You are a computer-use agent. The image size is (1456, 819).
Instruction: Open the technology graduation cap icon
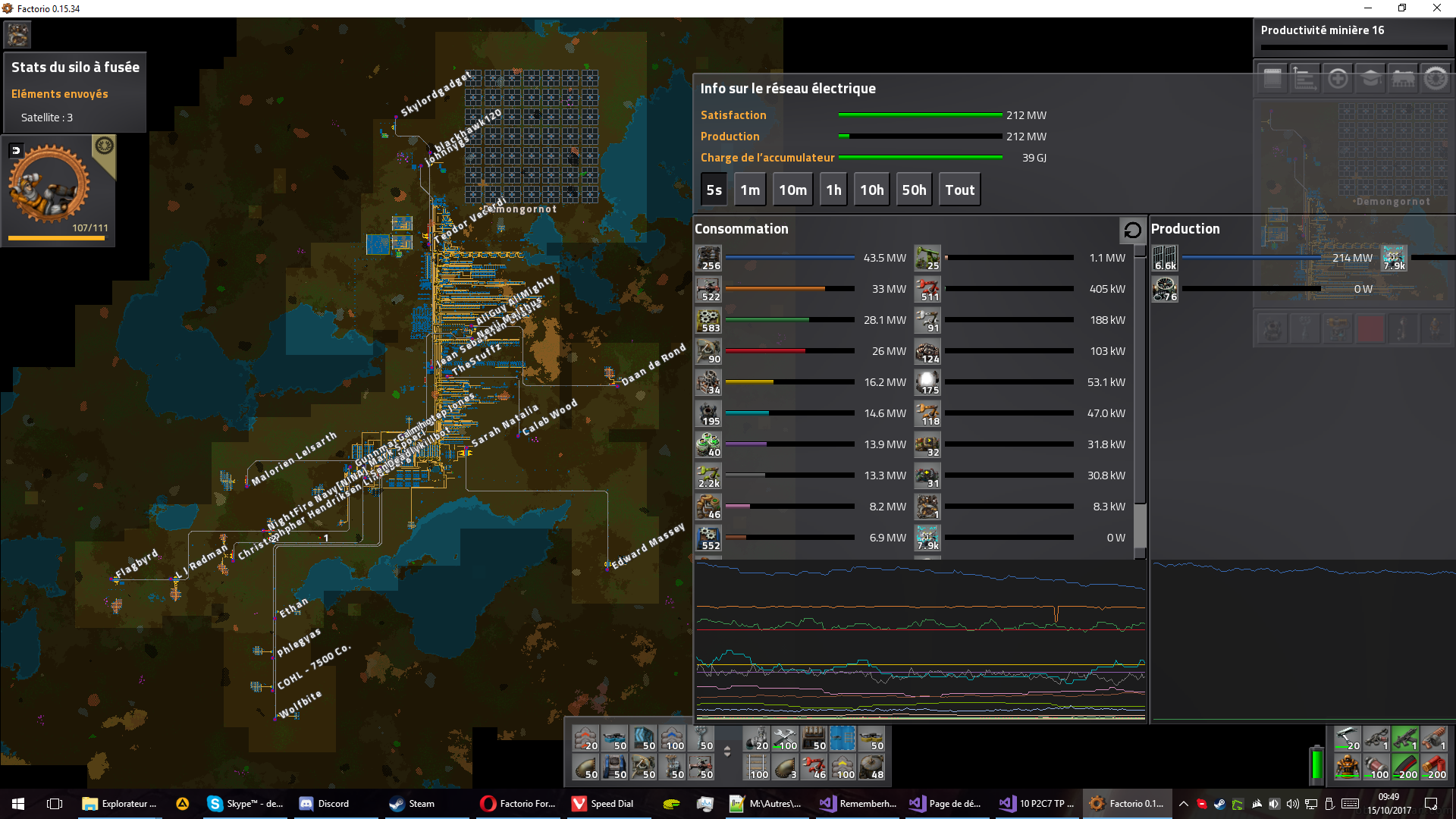[x=1370, y=78]
